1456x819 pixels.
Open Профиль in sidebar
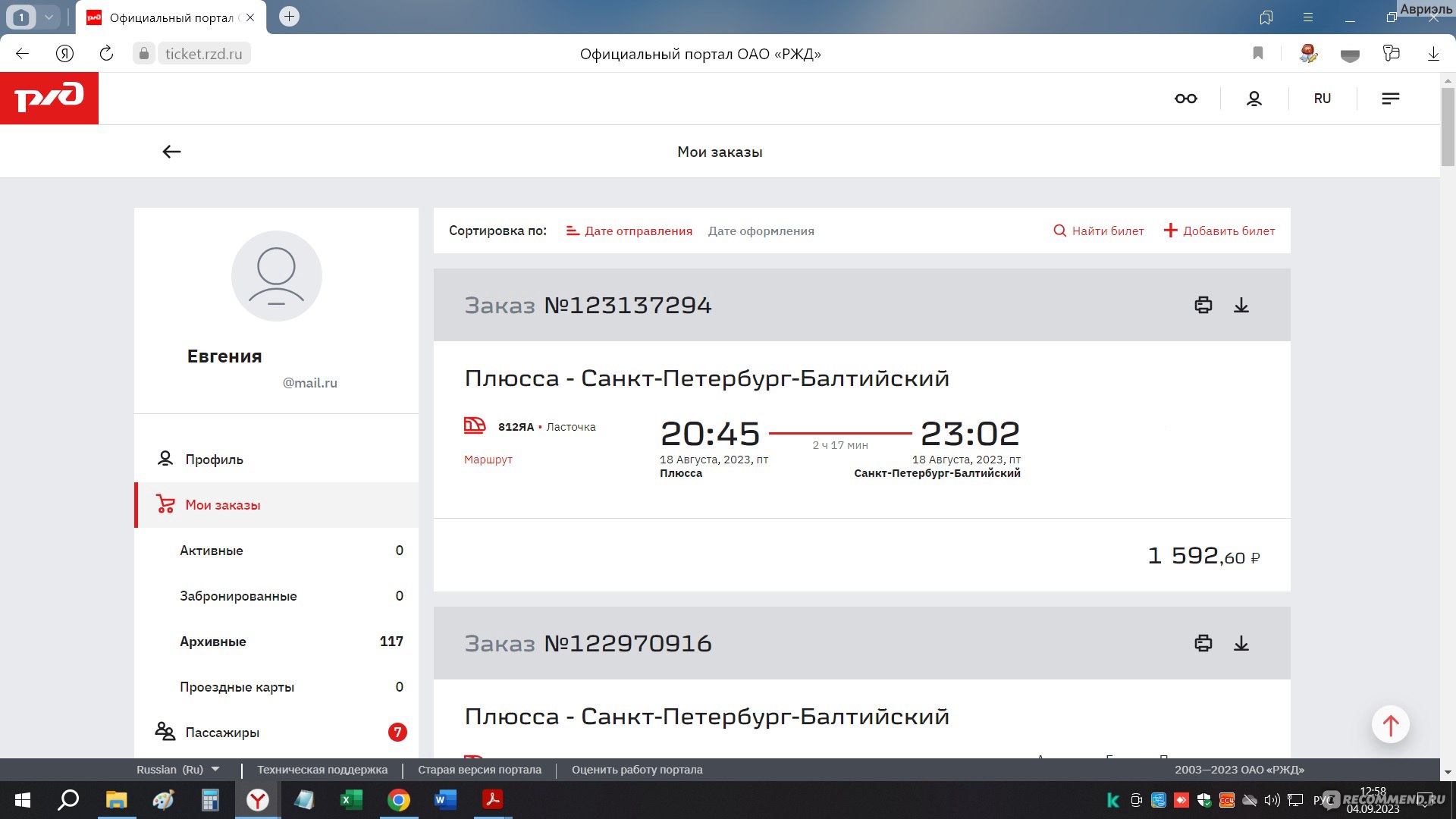tap(277, 460)
